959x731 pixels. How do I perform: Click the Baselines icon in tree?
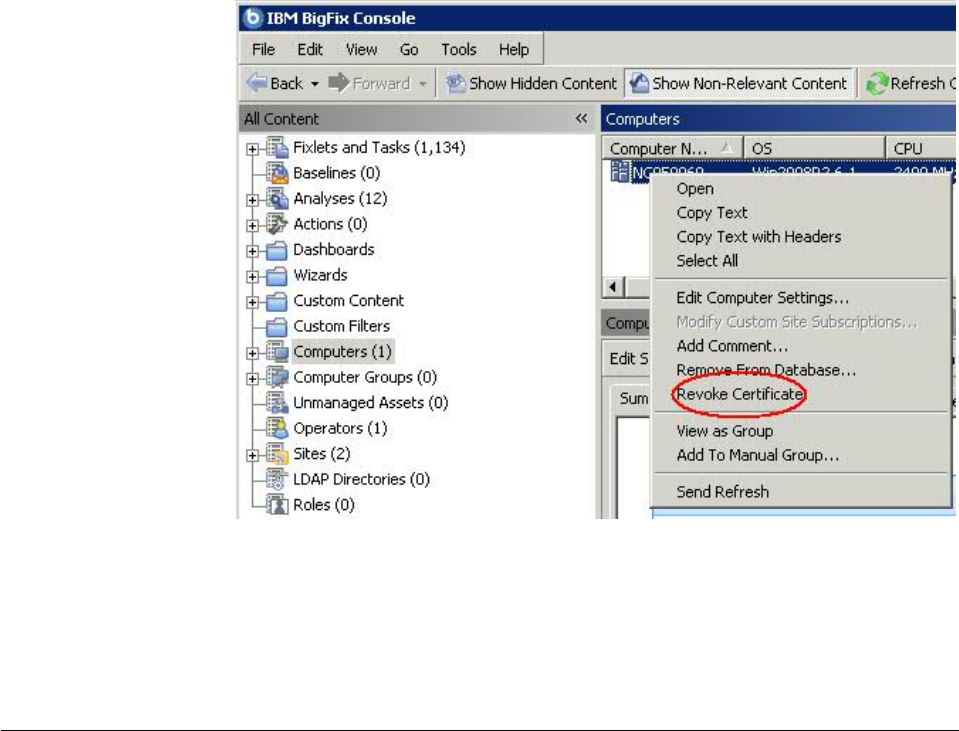coord(277,173)
